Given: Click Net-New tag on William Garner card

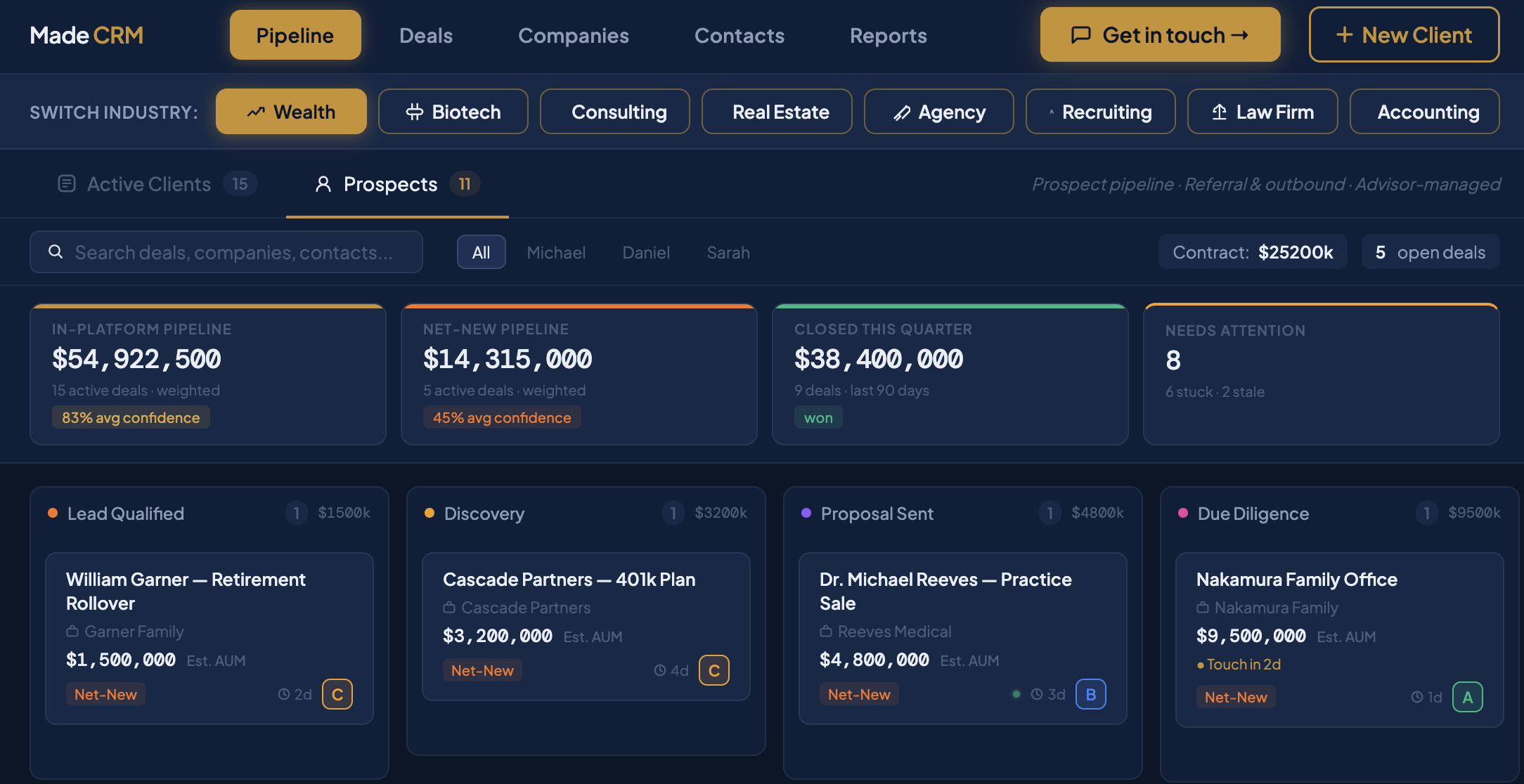Looking at the screenshot, I should 105,694.
